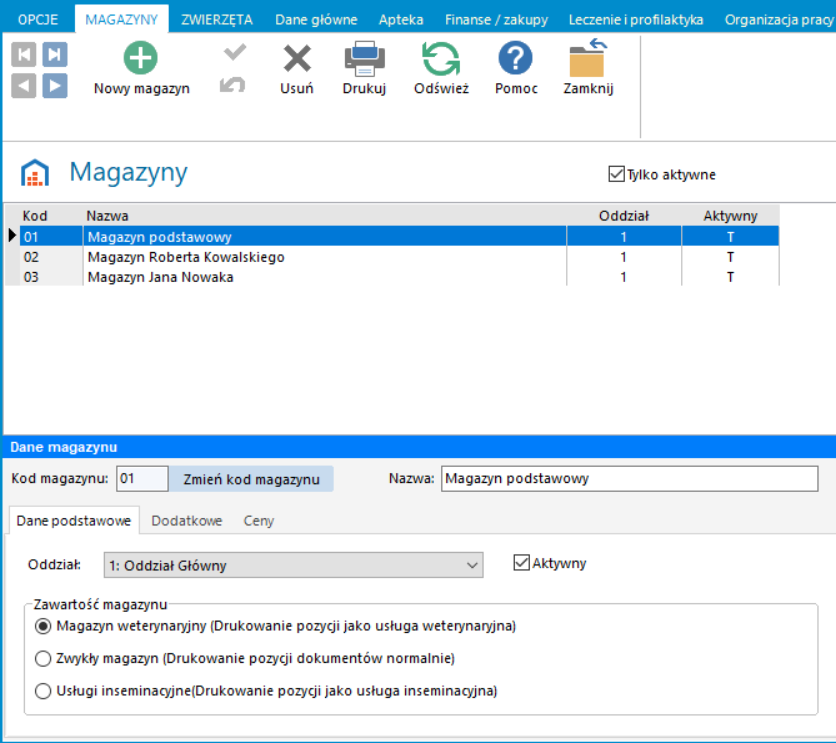Go to last record navigation icon
Image resolution: width=836 pixels, height=743 pixels.
coord(55,54)
